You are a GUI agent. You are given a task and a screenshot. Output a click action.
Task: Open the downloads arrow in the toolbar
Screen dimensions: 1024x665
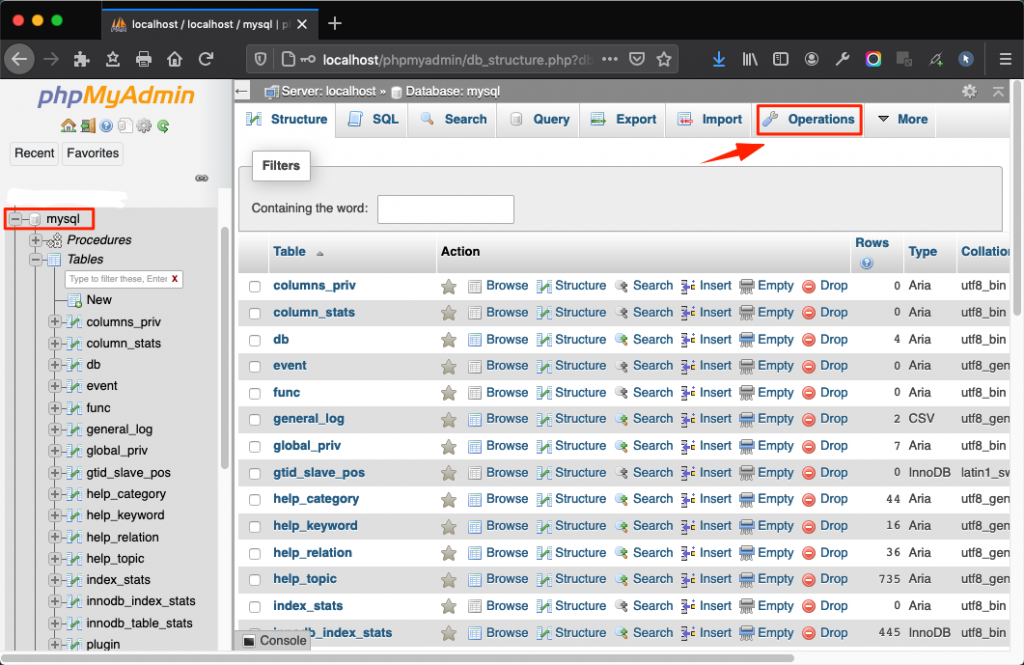click(719, 59)
